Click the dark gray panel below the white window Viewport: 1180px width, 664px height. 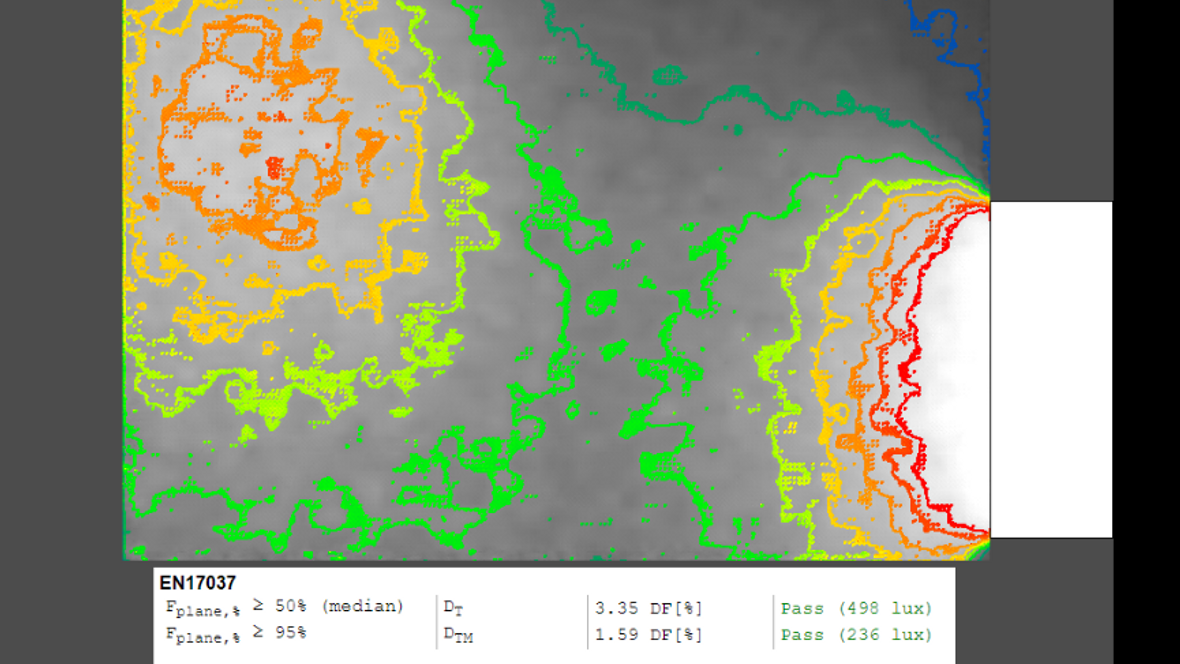(x=1050, y=600)
